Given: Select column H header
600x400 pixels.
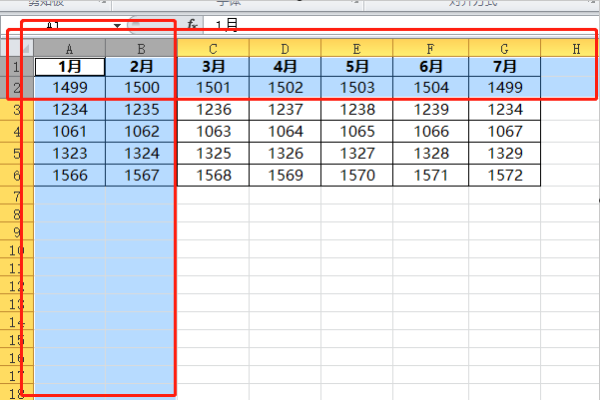Looking at the screenshot, I should coord(570,49).
